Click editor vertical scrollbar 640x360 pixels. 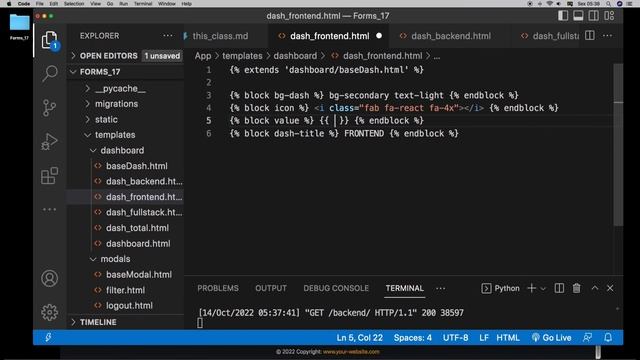(x=618, y=144)
